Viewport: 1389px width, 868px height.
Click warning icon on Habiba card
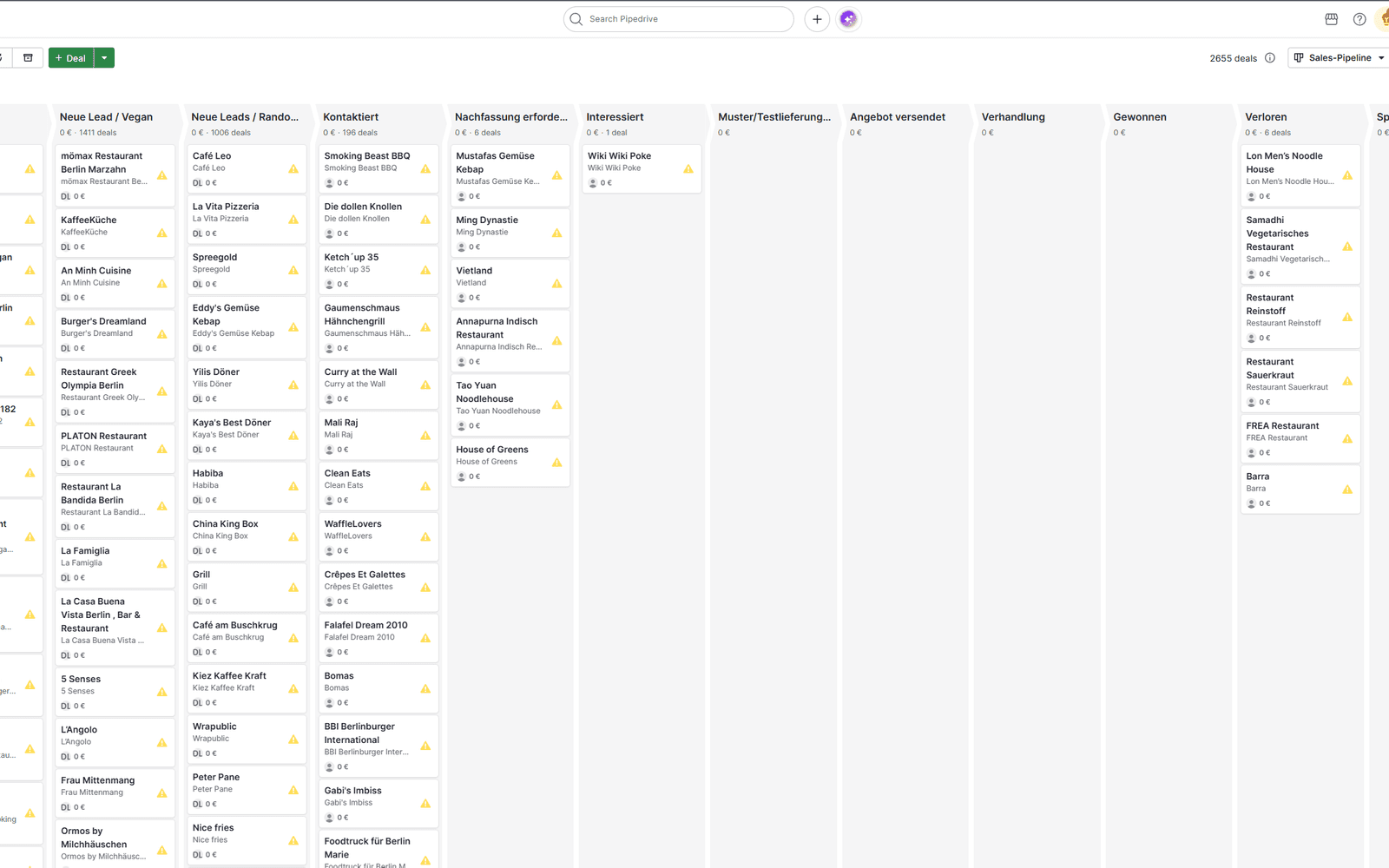point(293,486)
